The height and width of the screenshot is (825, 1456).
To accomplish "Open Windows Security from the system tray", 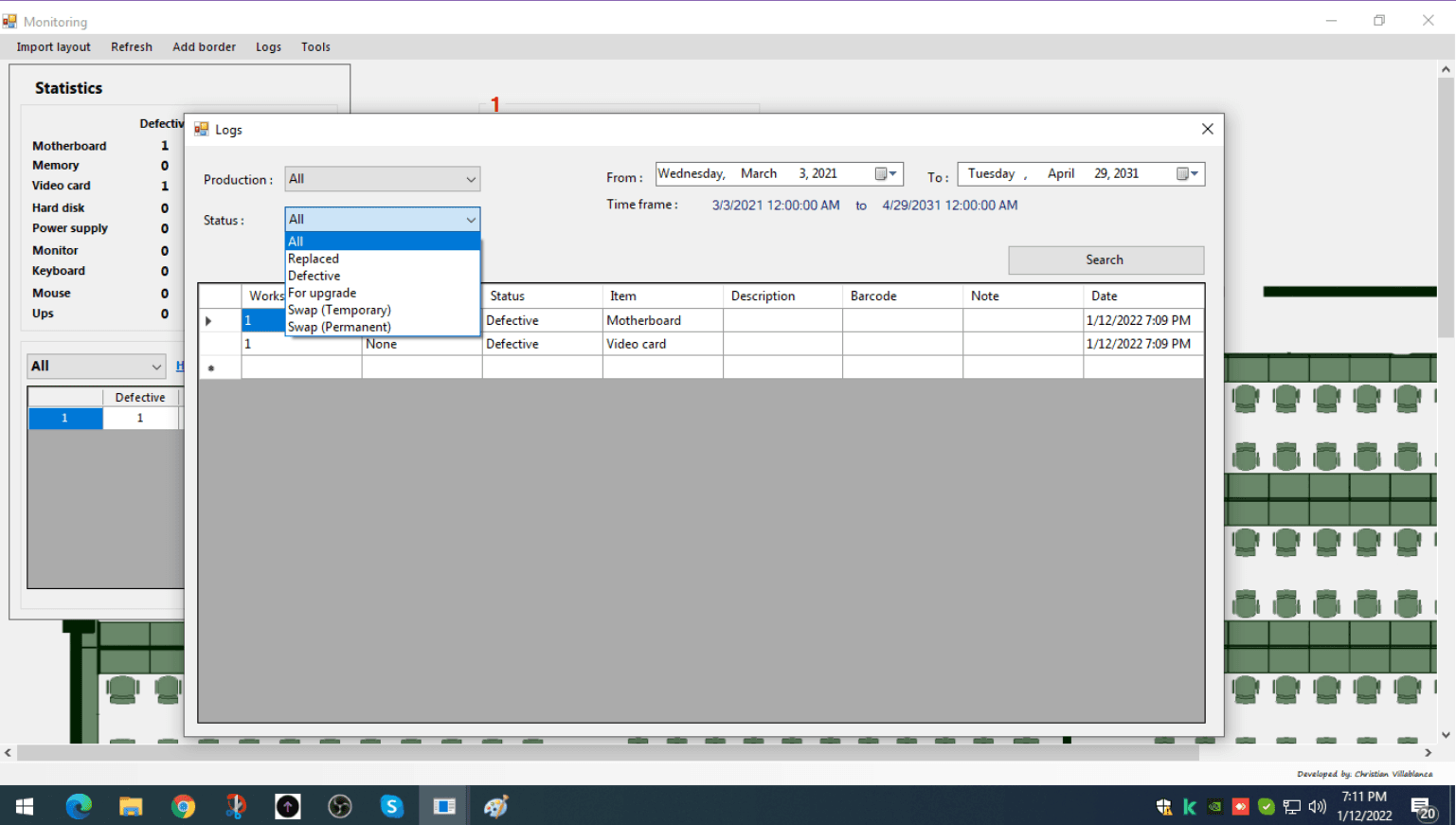I will pyautogui.click(x=1163, y=806).
